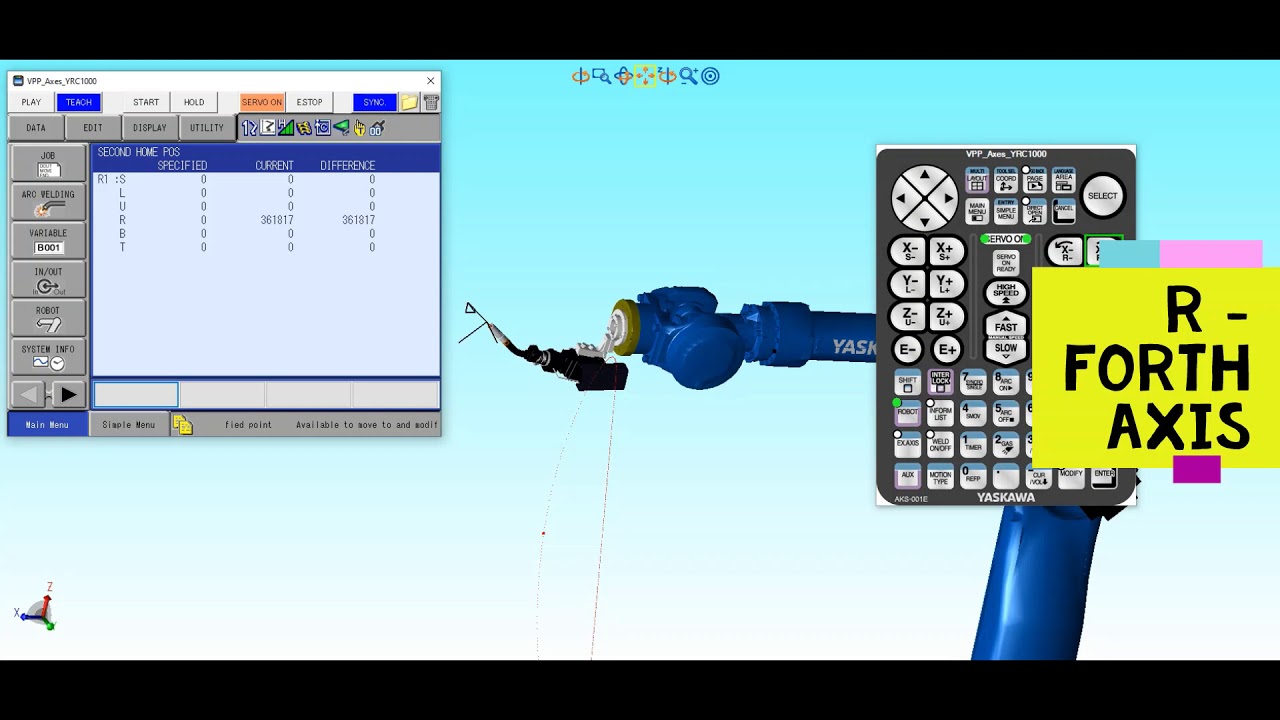Toggle the SHIFT key on keypad
The width and height of the screenshot is (1280, 720).
click(x=907, y=384)
